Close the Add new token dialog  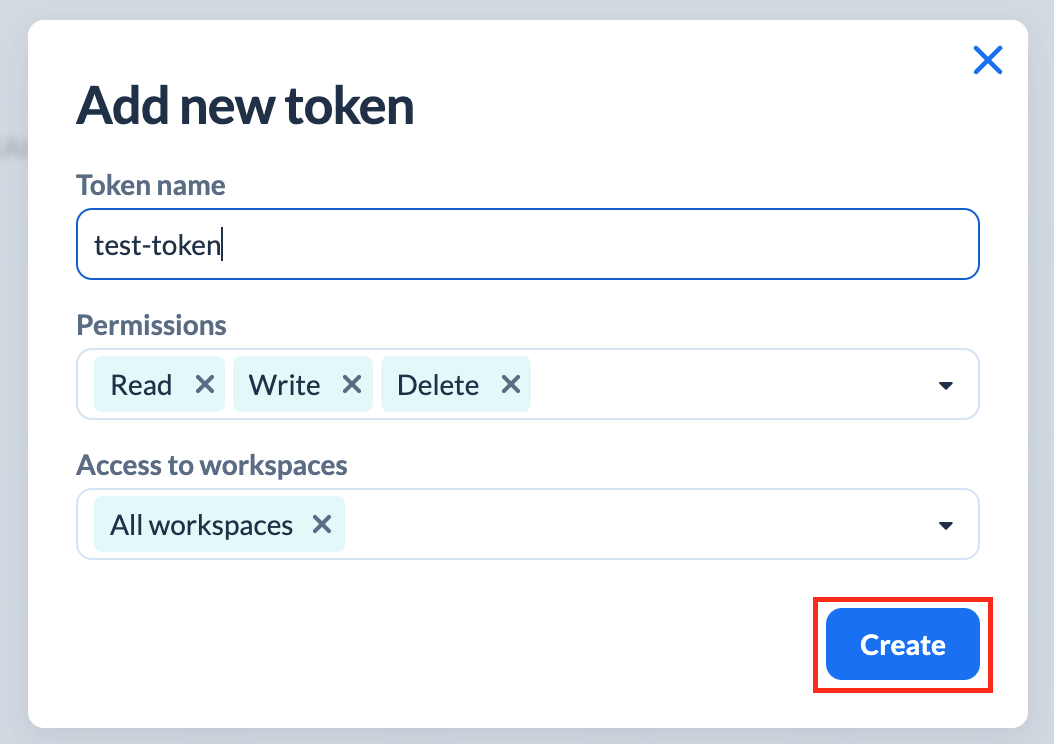(987, 62)
